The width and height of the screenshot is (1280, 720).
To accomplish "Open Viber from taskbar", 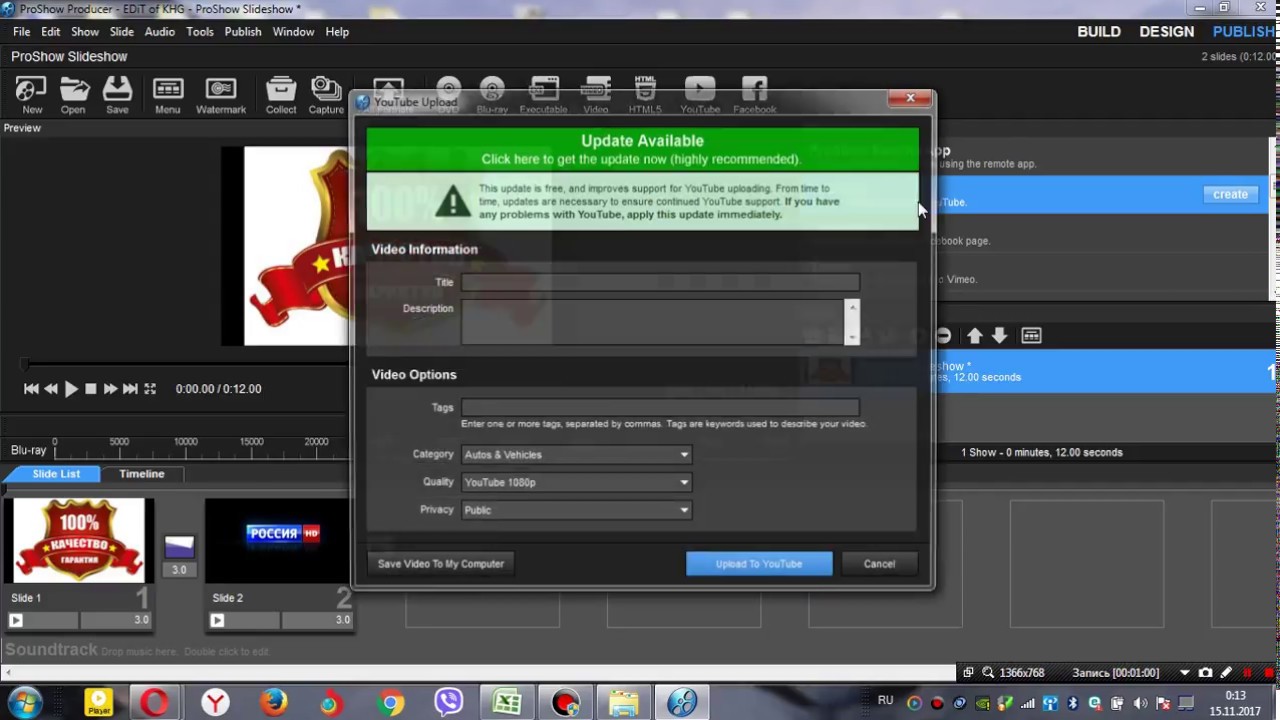I will [449, 703].
